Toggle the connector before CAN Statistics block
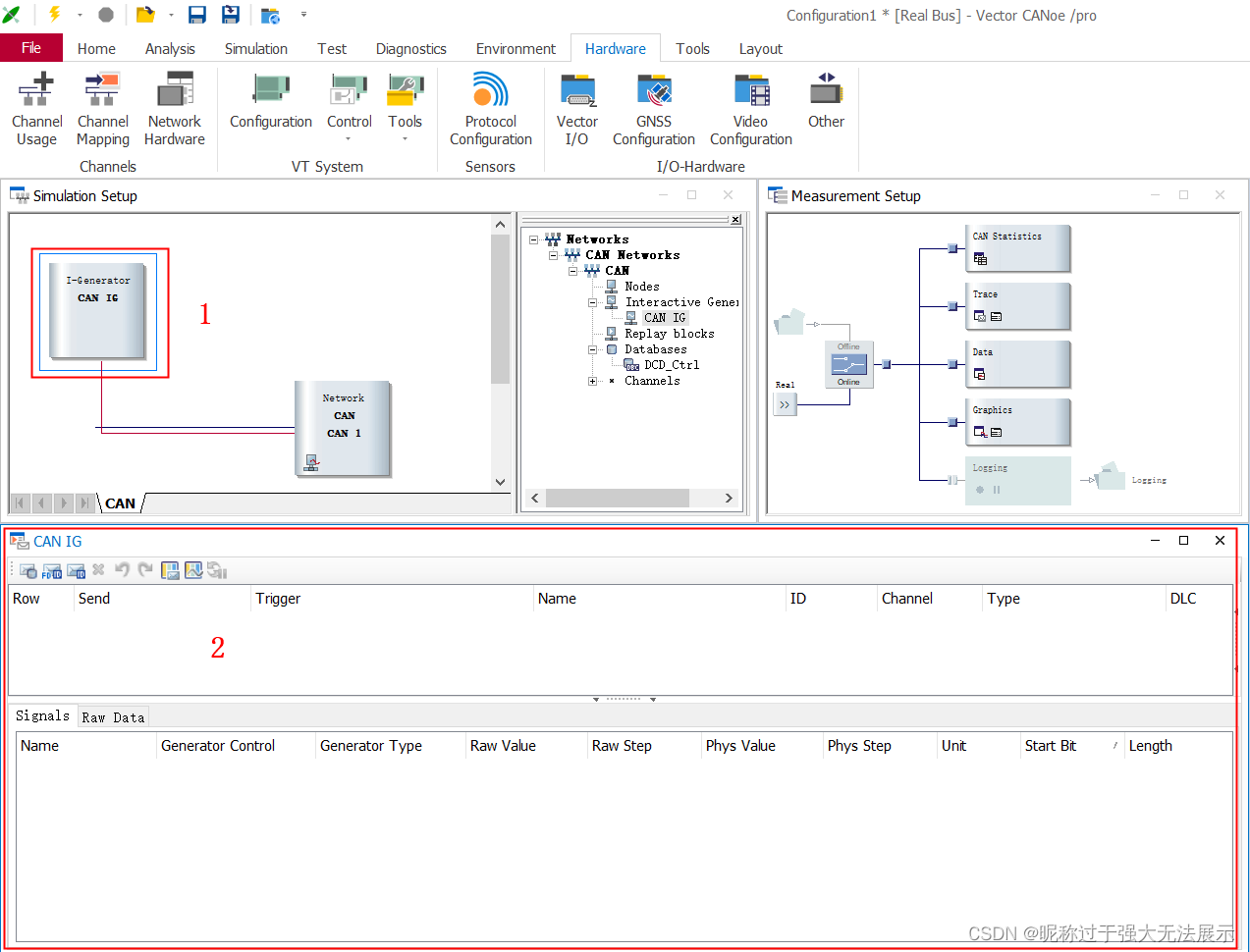 tap(951, 248)
